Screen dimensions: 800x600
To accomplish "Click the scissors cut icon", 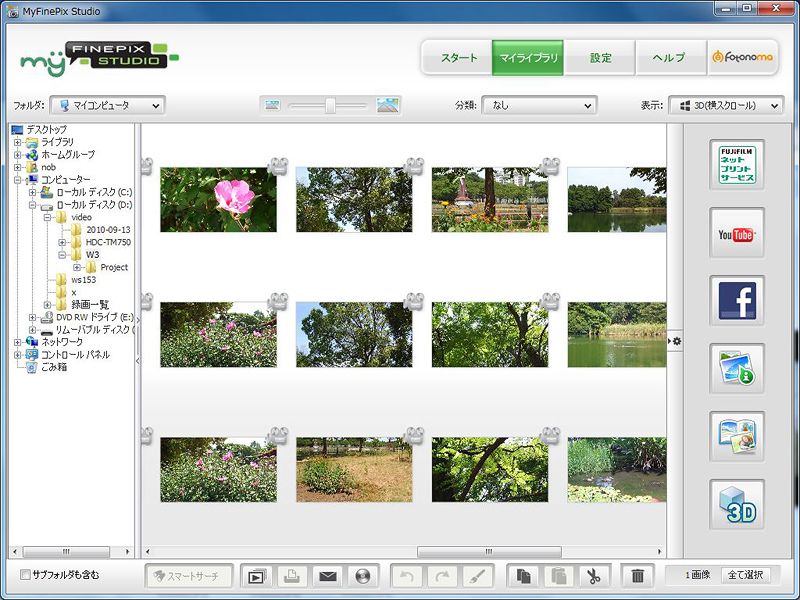I will click(592, 576).
